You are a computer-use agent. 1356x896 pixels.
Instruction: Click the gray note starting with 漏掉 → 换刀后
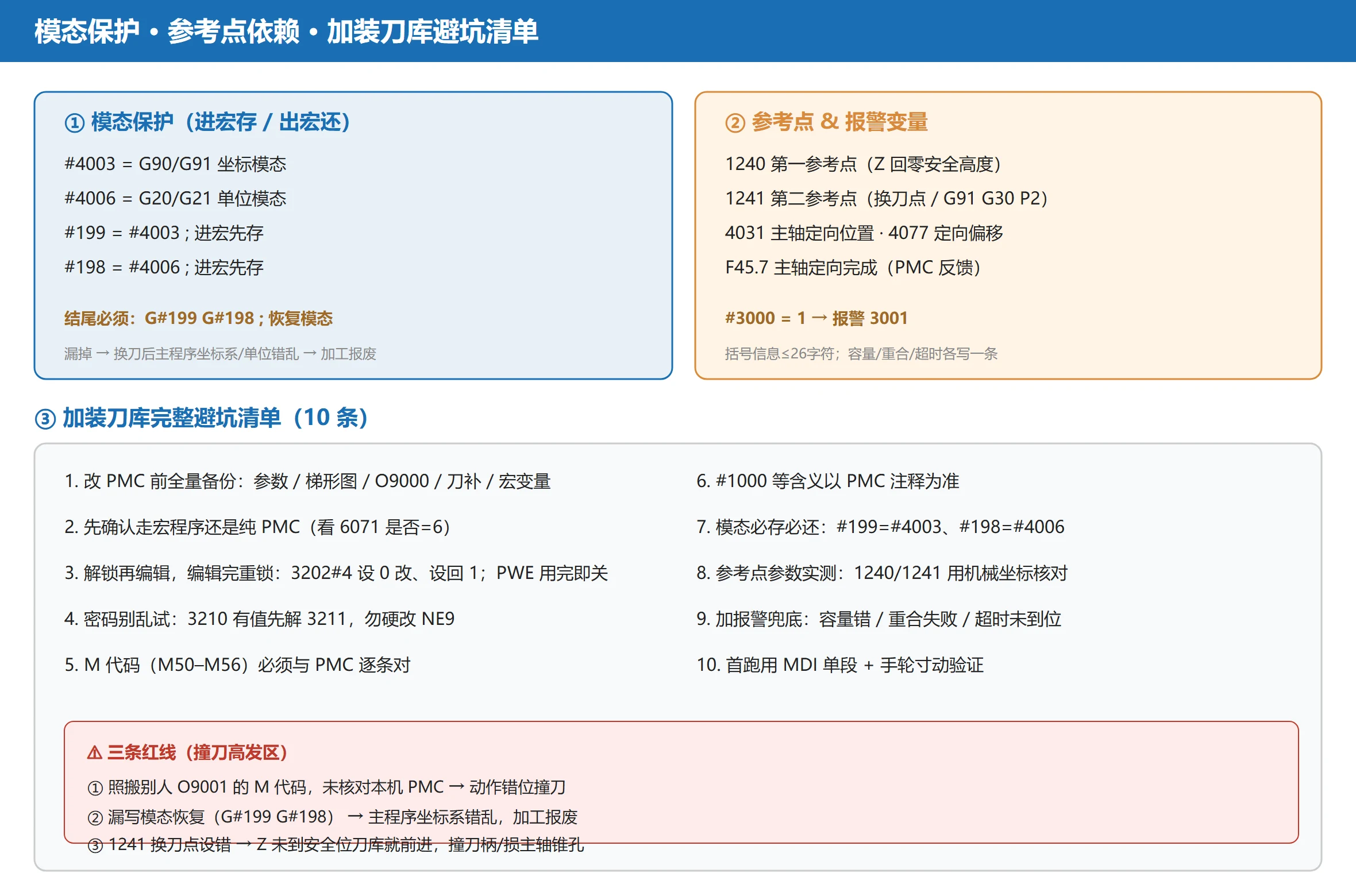click(220, 354)
